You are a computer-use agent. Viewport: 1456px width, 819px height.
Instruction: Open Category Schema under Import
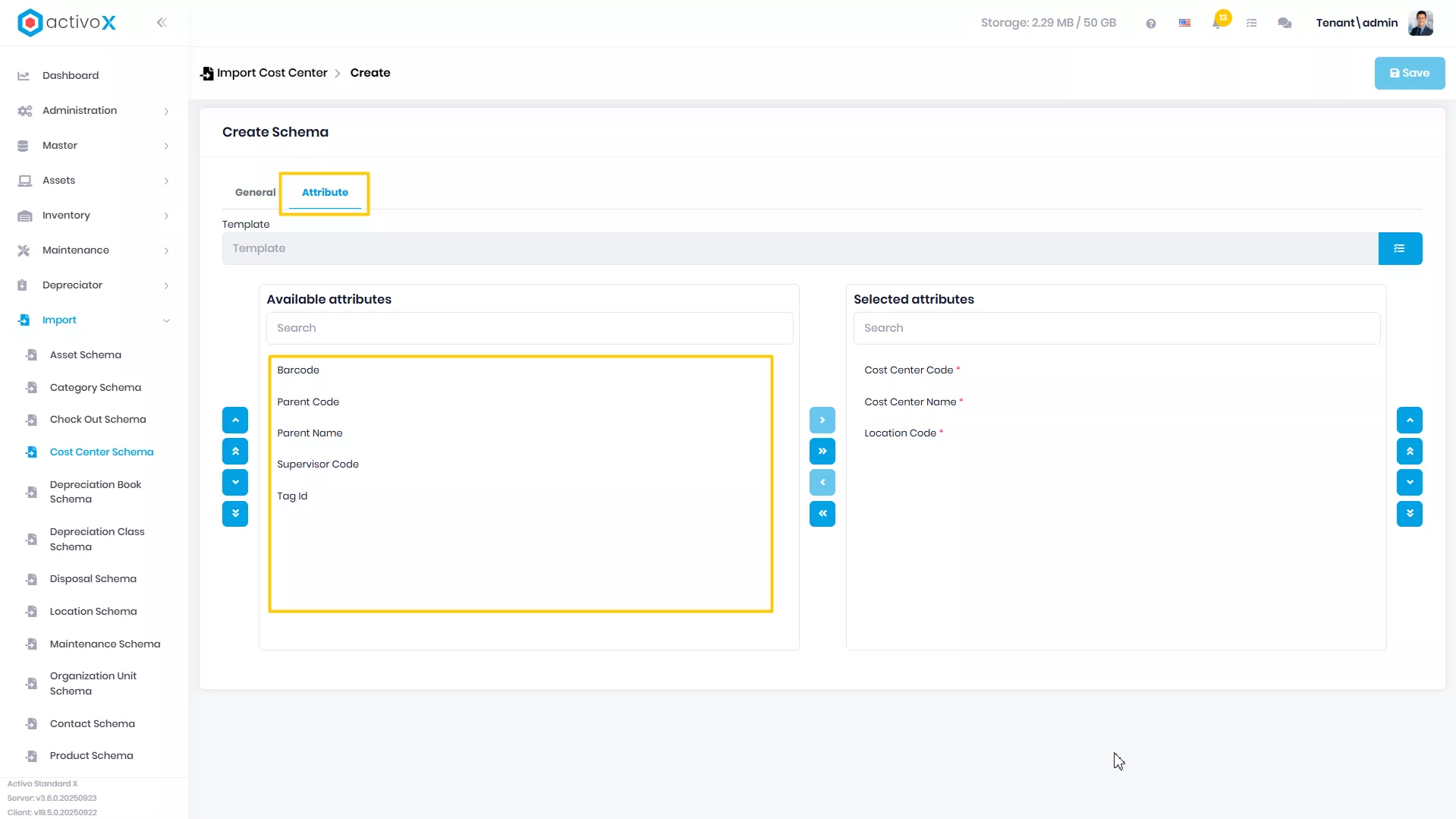94,388
